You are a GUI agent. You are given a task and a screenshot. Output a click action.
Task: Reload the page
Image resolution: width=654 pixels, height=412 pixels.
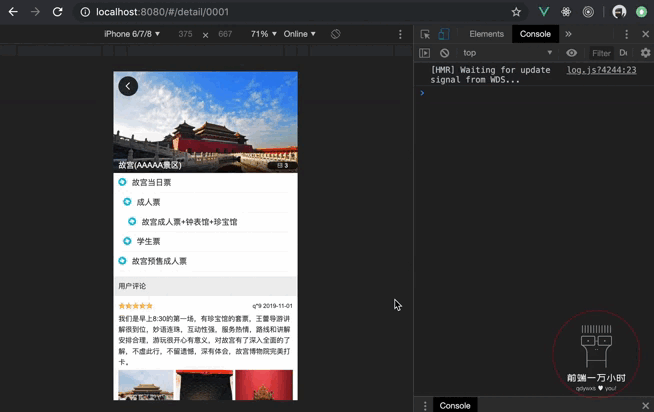point(58,12)
